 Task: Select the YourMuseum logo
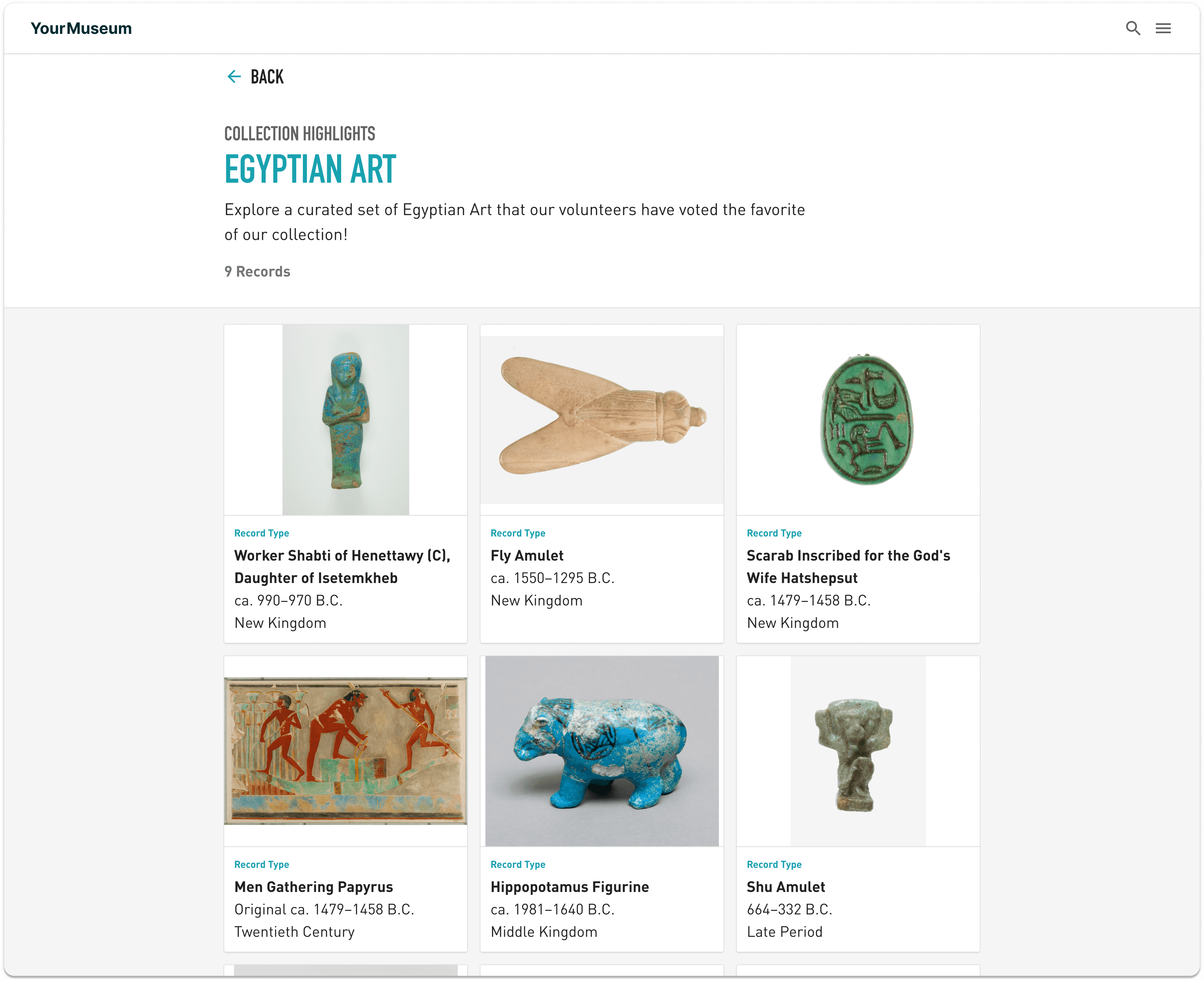82,28
